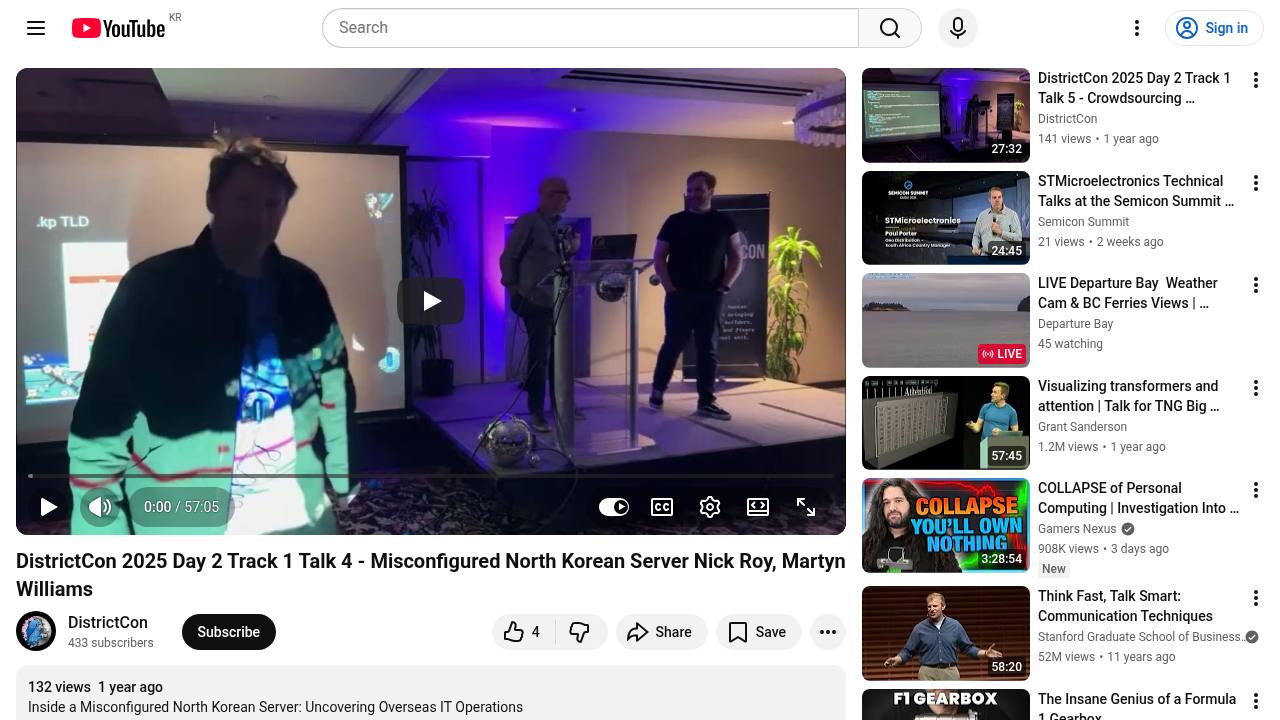Open the Insane Genius of a Formula 1 Gearbox thumbnail
1280x720 pixels.
point(946,704)
